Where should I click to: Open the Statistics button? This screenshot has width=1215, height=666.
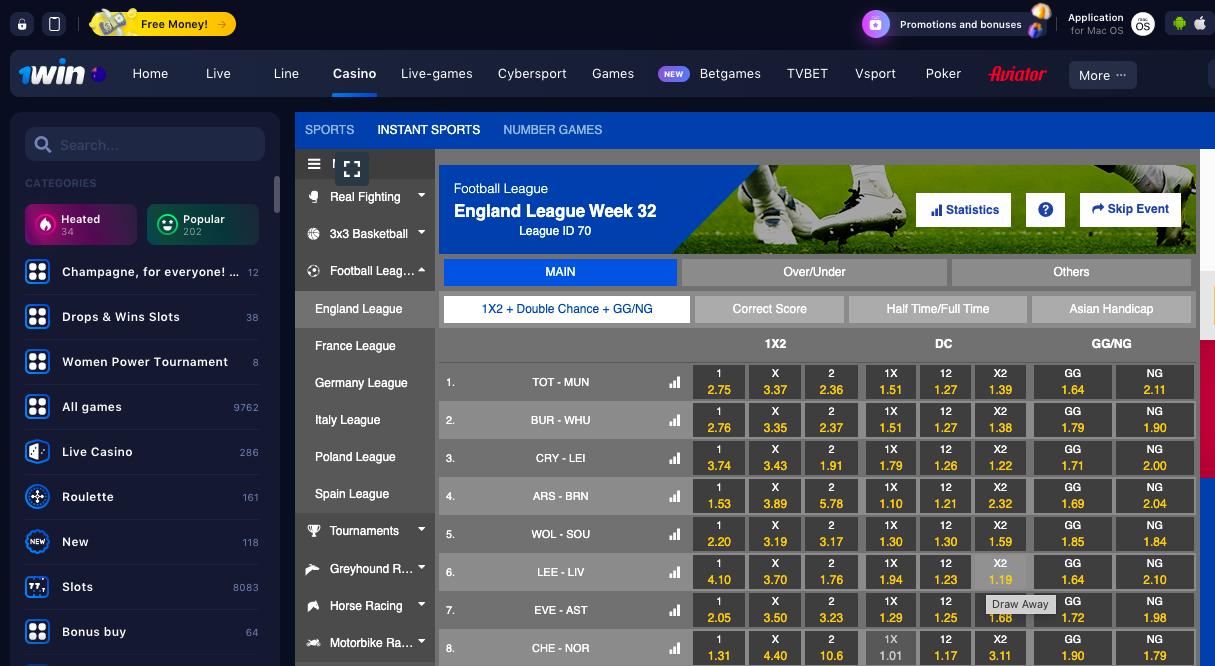(x=964, y=210)
